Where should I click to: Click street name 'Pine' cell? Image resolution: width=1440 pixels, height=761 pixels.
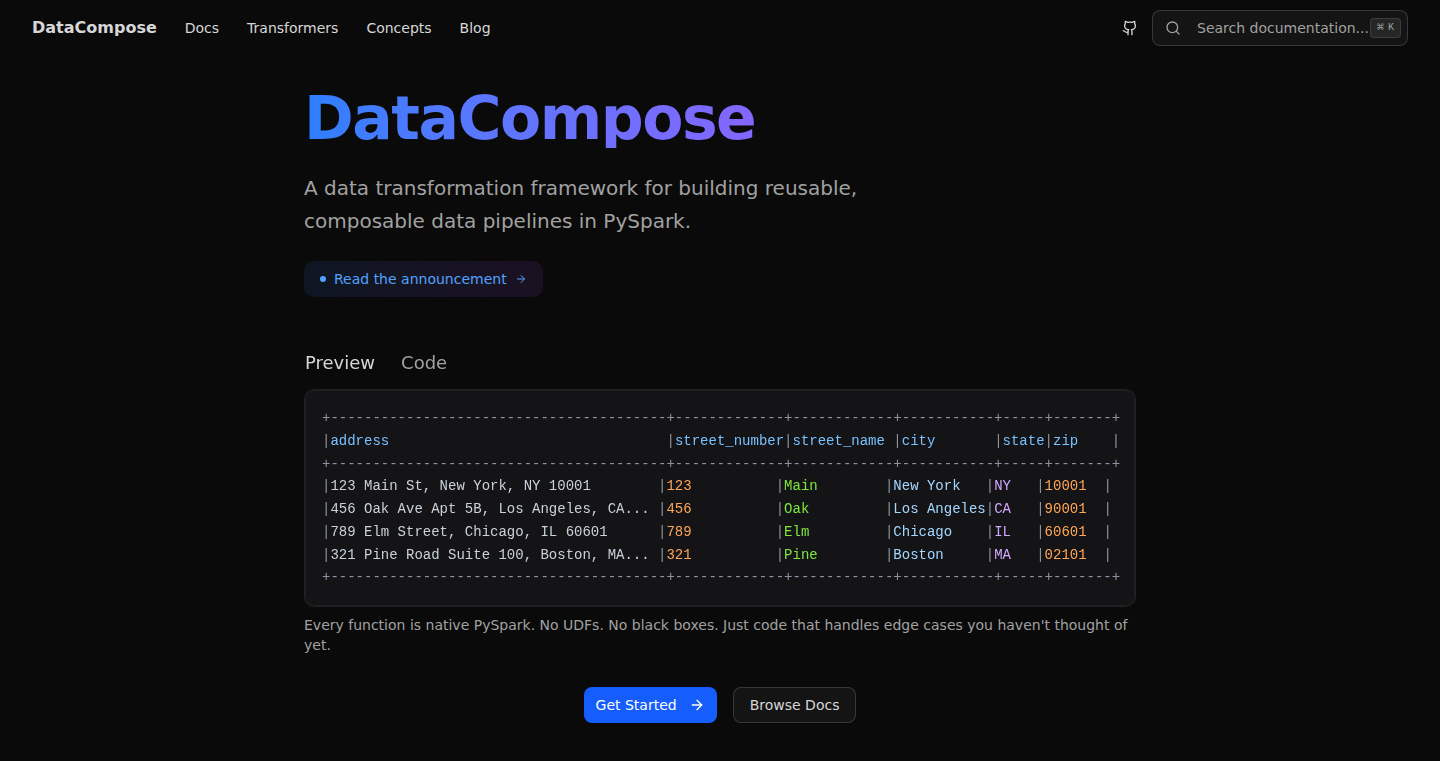[x=801, y=555]
